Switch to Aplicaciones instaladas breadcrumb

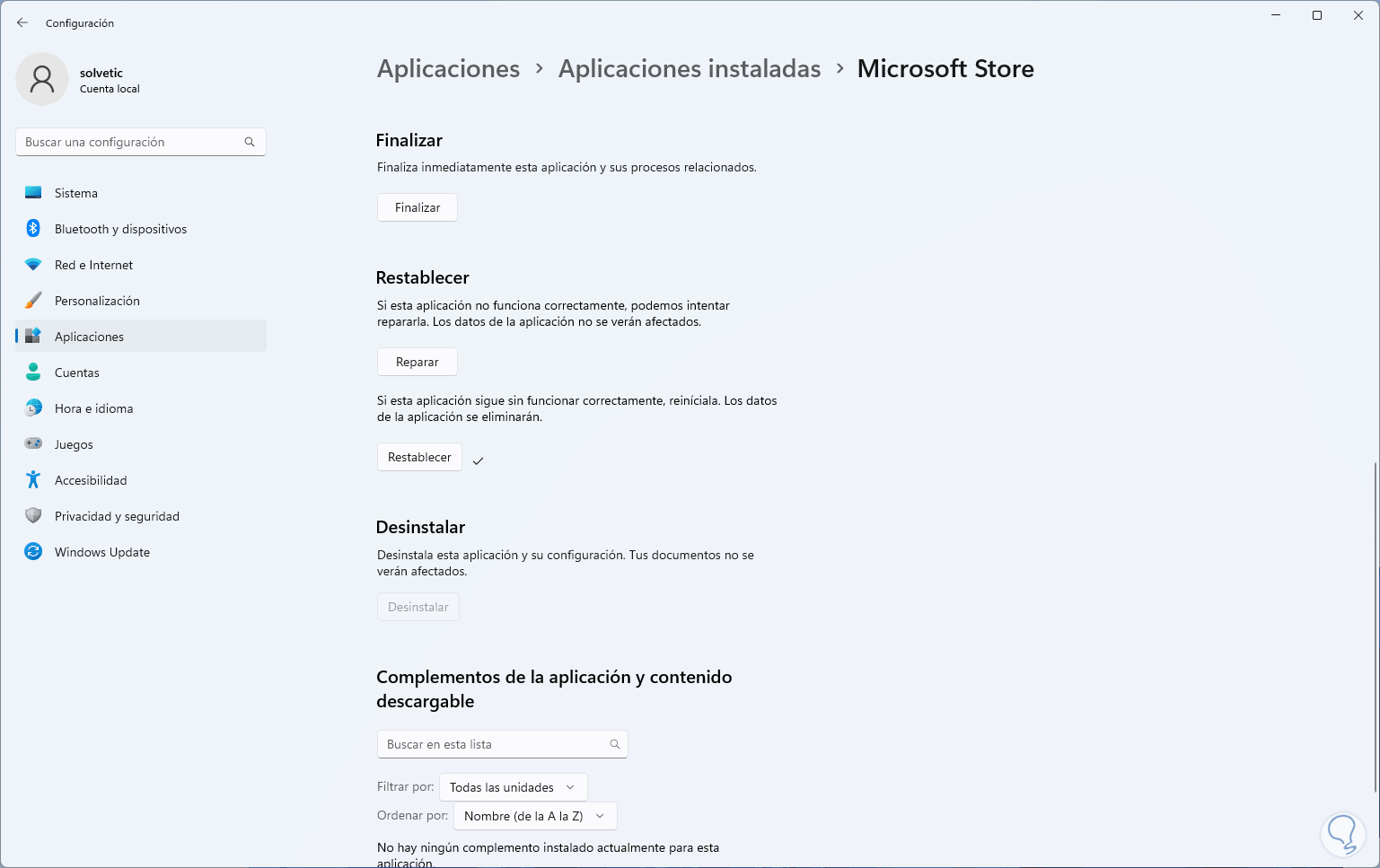pyautogui.click(x=689, y=68)
